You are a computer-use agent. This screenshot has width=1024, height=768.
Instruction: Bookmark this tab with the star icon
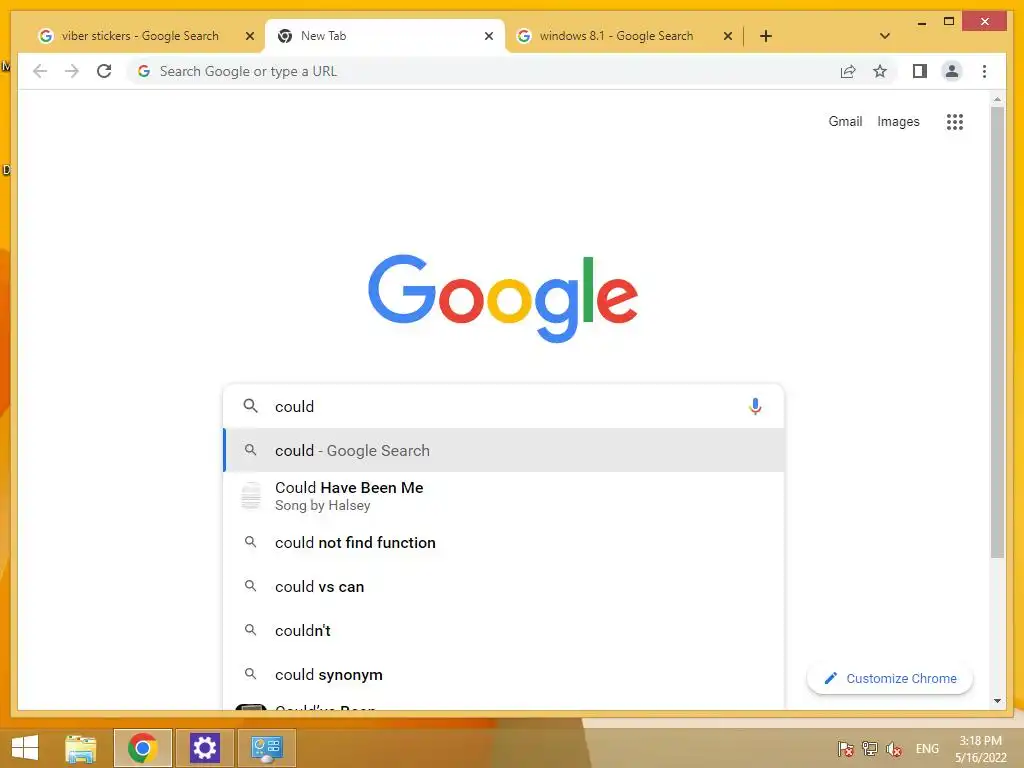click(x=880, y=71)
